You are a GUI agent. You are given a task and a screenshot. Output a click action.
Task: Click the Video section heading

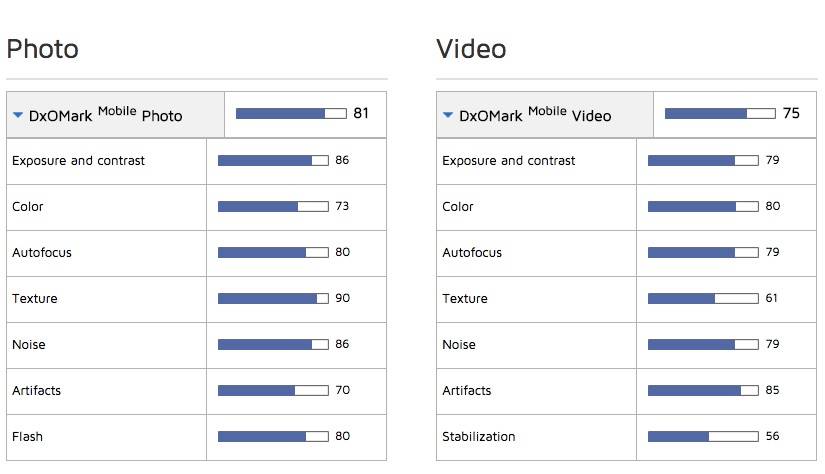(x=471, y=49)
